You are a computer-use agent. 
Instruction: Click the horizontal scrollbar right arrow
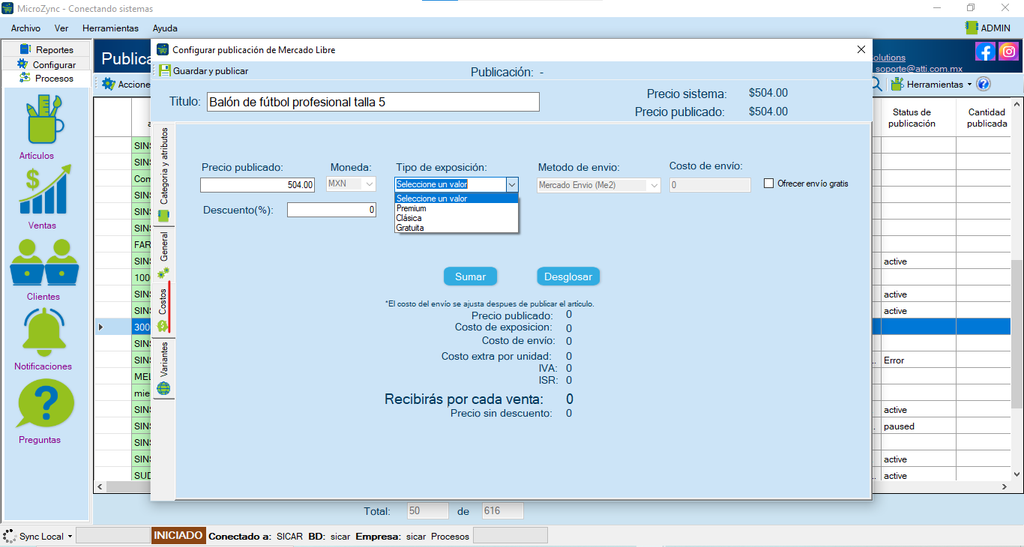[x=1004, y=486]
